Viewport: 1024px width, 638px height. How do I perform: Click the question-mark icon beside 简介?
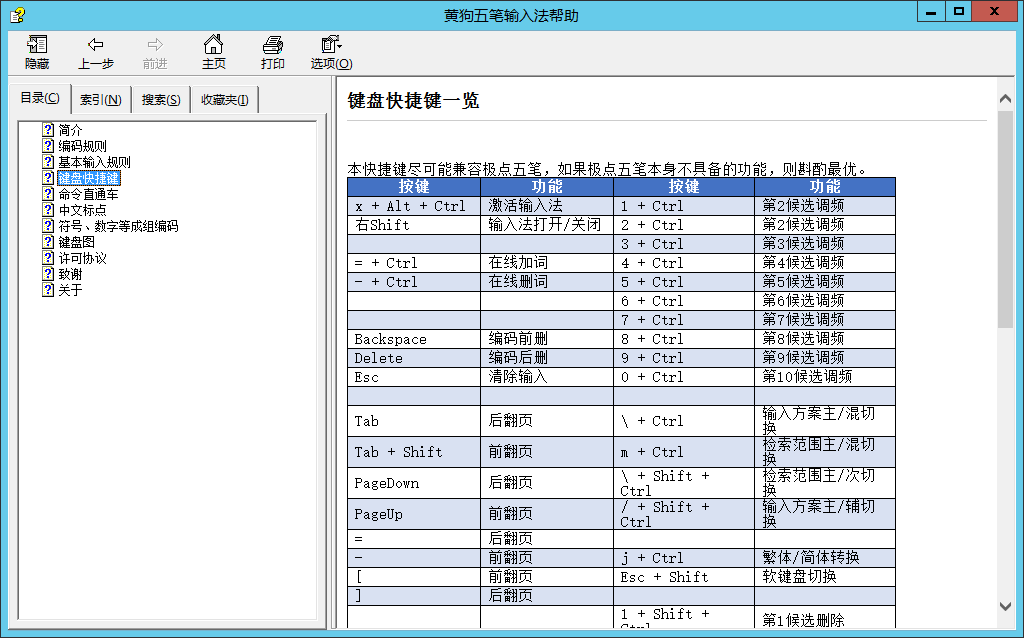coord(47,130)
